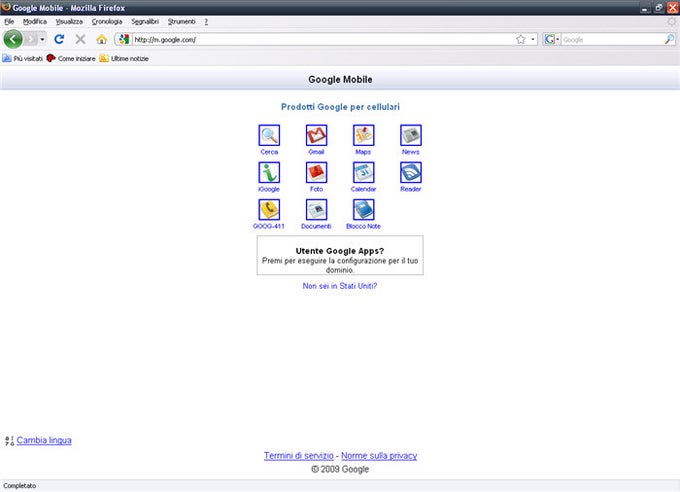Restore down the Firefox window
Image resolution: width=680 pixels, height=492 pixels.
[658, 8]
